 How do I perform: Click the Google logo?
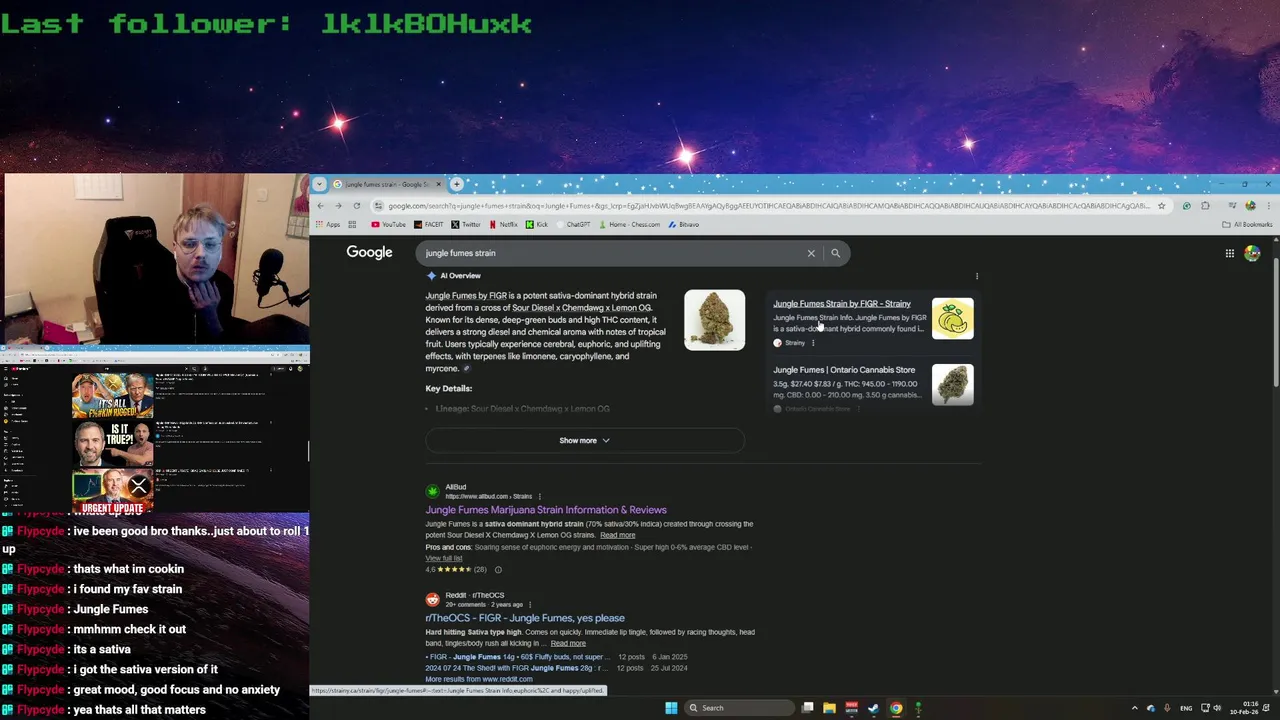pyautogui.click(x=369, y=252)
